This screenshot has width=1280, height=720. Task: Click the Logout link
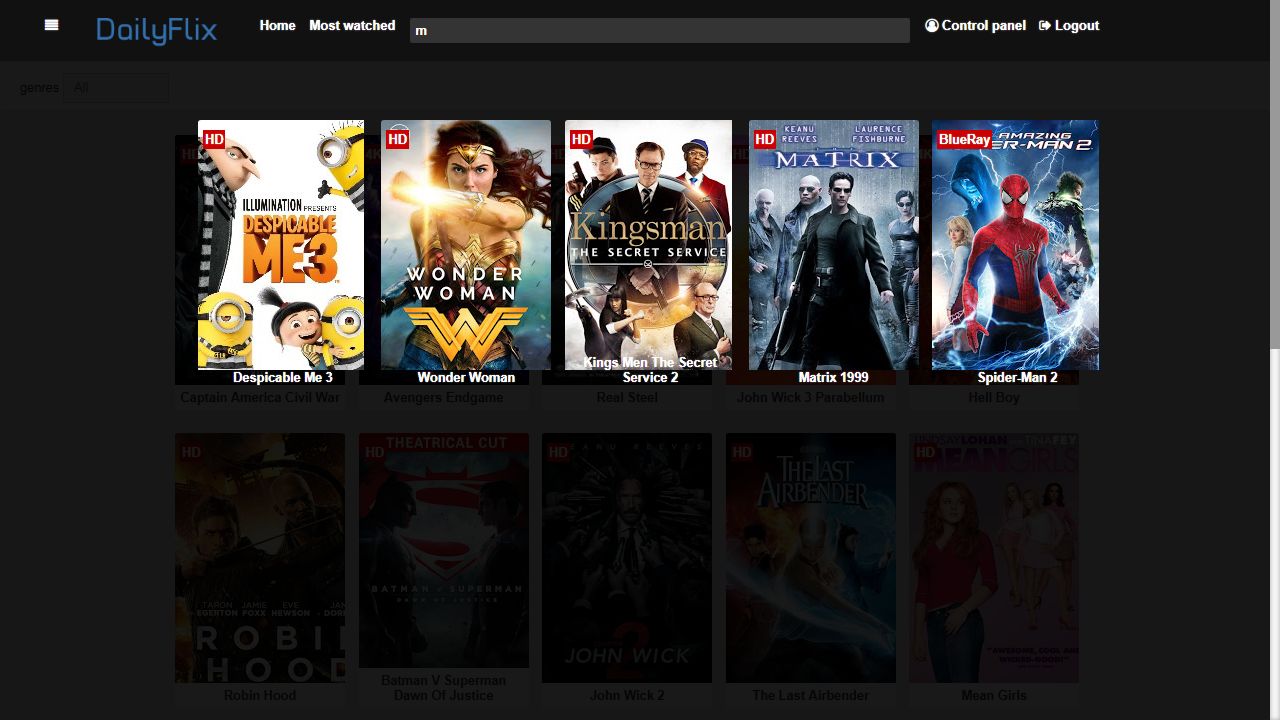[1069, 25]
